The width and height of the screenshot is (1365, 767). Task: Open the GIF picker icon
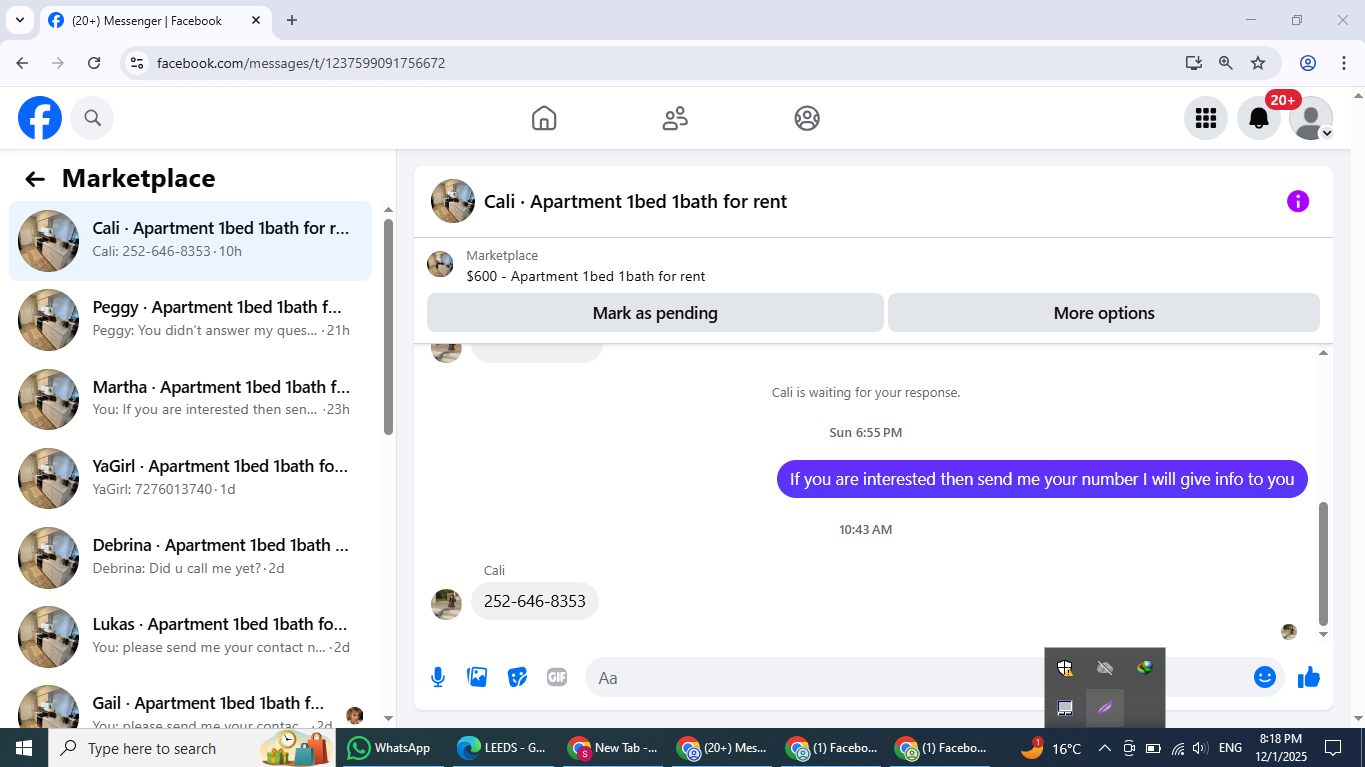click(x=557, y=677)
